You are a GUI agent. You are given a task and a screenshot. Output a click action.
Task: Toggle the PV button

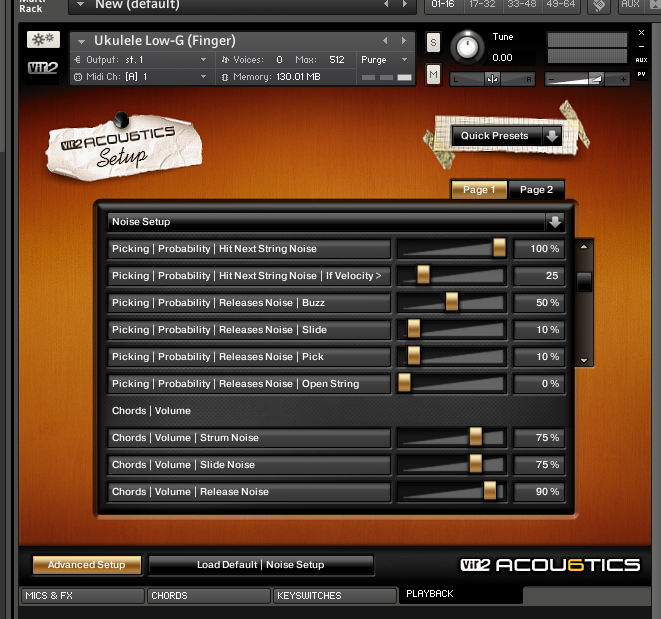(x=641, y=74)
